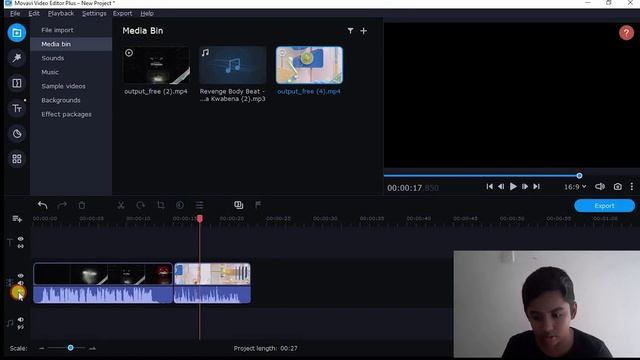Increase timeline scale with plus
Image resolution: width=640 pixels, height=360 pixels.
[x=92, y=348]
